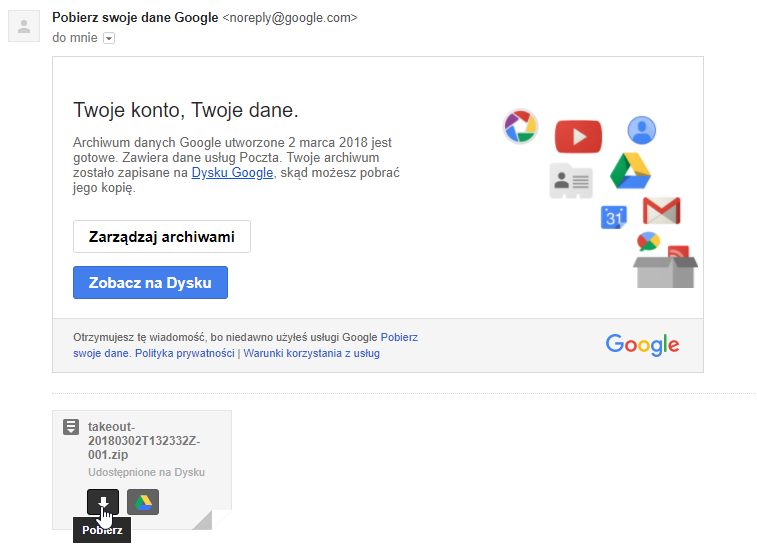Screen dimensions: 757x550
Task: Click the grey open box illustration
Action: pyautogui.click(x=665, y=272)
